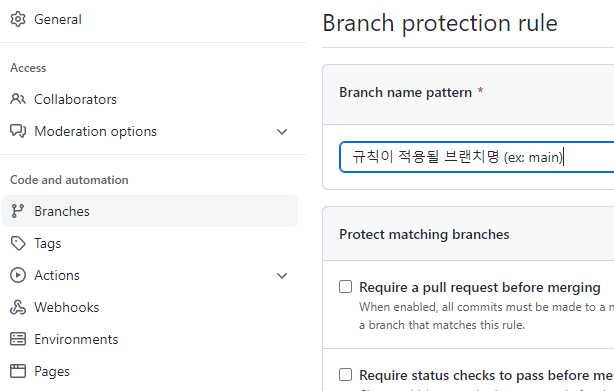This screenshot has width=614, height=391.
Task: Click the Actions play icon
Action: pyautogui.click(x=18, y=275)
